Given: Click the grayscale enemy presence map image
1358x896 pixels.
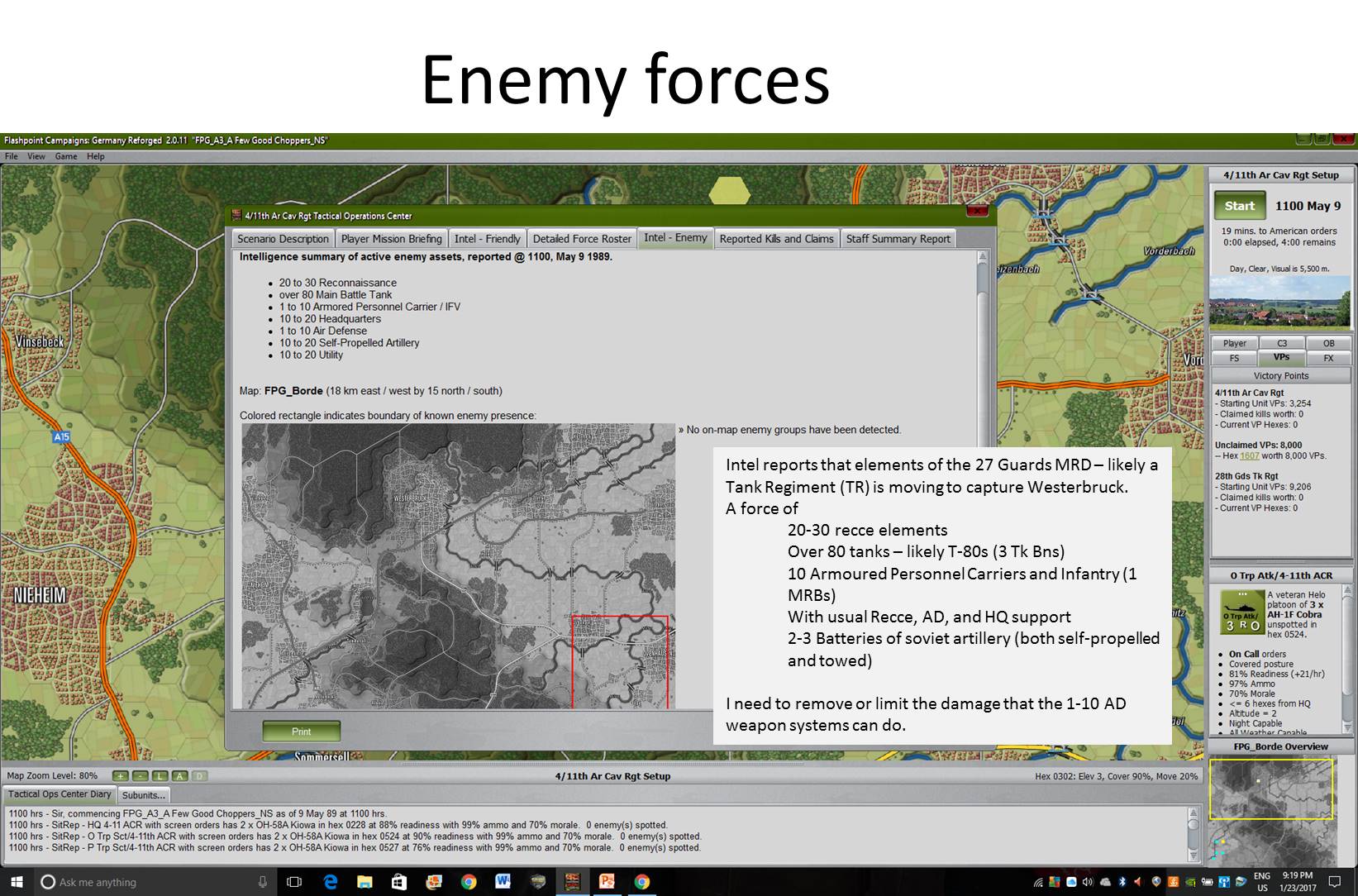Looking at the screenshot, I should 458,566.
